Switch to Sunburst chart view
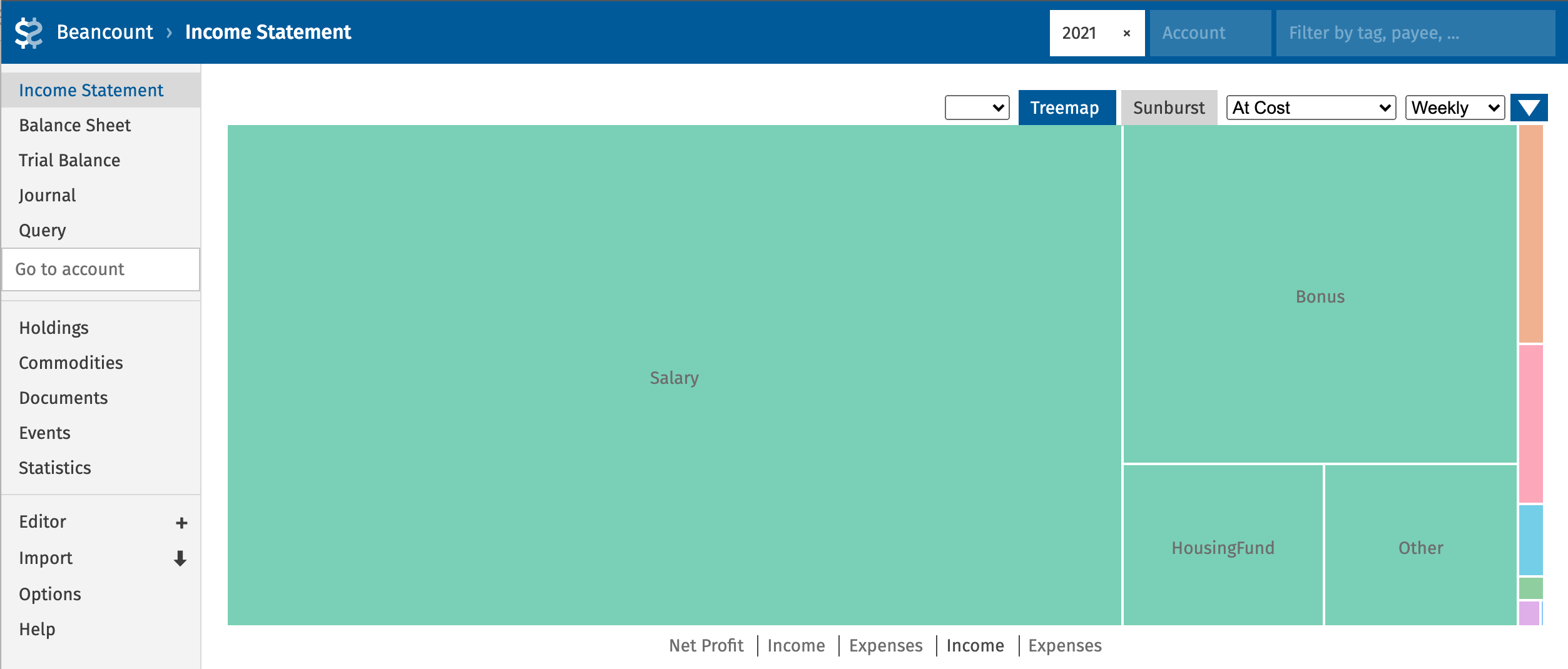This screenshot has width=1568, height=669. coord(1168,108)
